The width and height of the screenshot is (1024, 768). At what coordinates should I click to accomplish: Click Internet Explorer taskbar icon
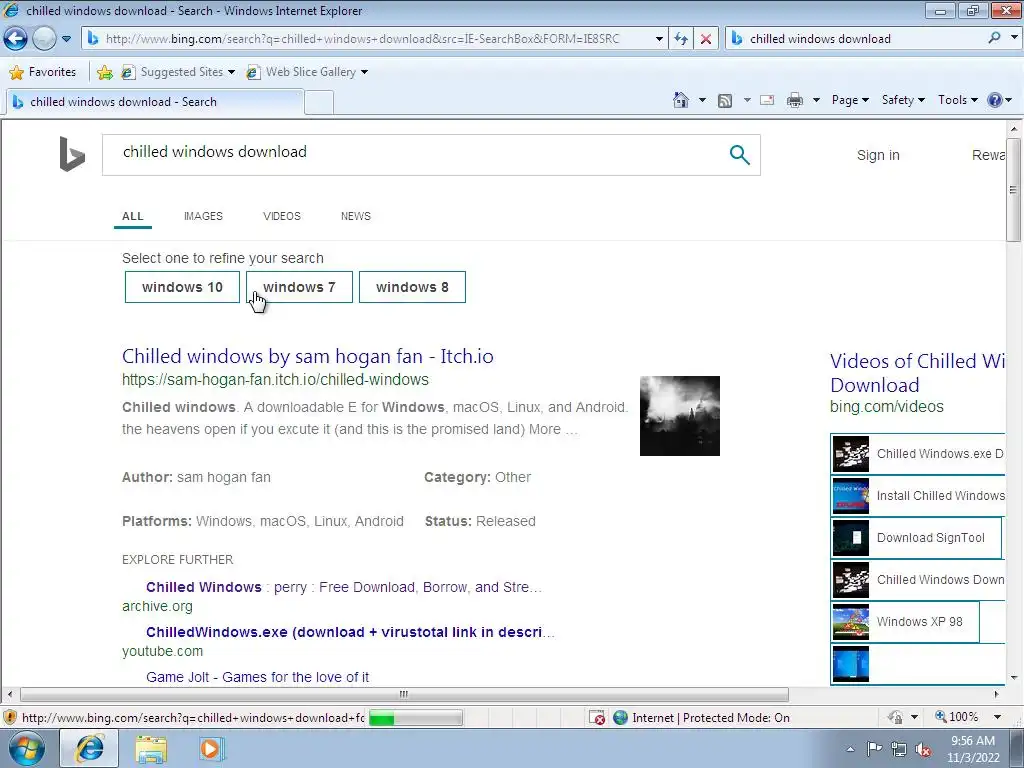89,748
